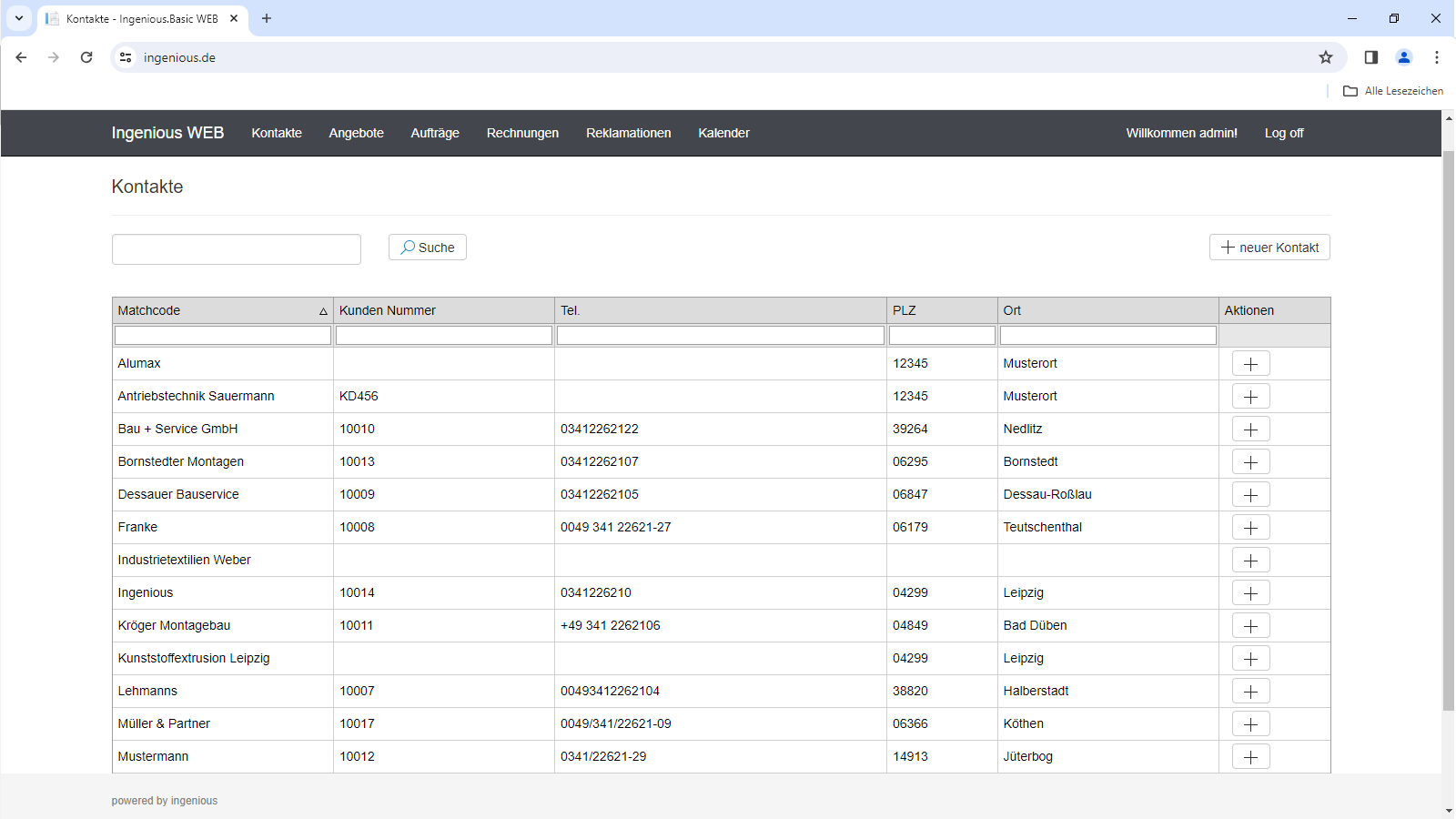The width and height of the screenshot is (1456, 819).
Task: Open Chrome three-dot menu
Action: pyautogui.click(x=1437, y=57)
